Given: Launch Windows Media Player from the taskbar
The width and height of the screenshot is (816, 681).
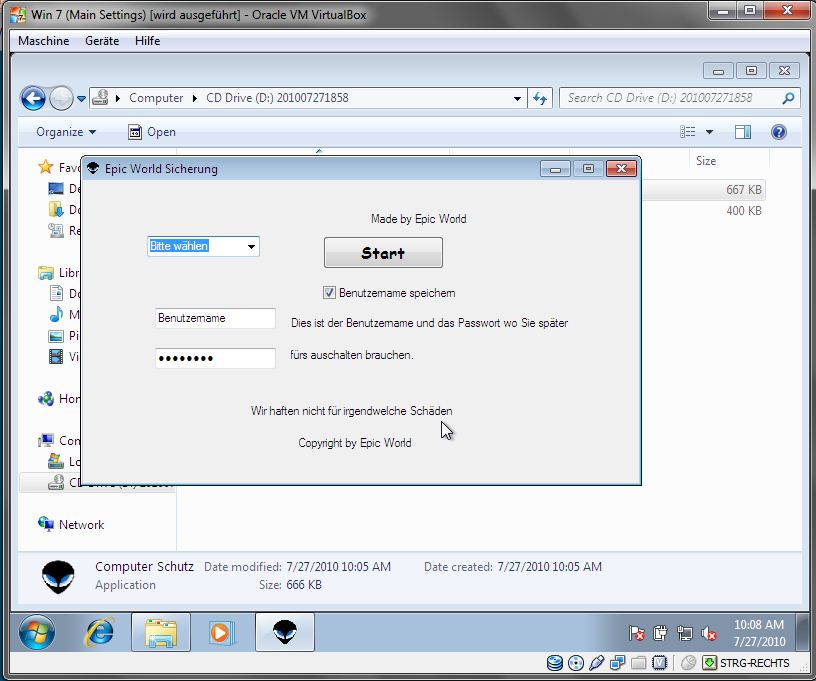Looking at the screenshot, I should [x=221, y=632].
